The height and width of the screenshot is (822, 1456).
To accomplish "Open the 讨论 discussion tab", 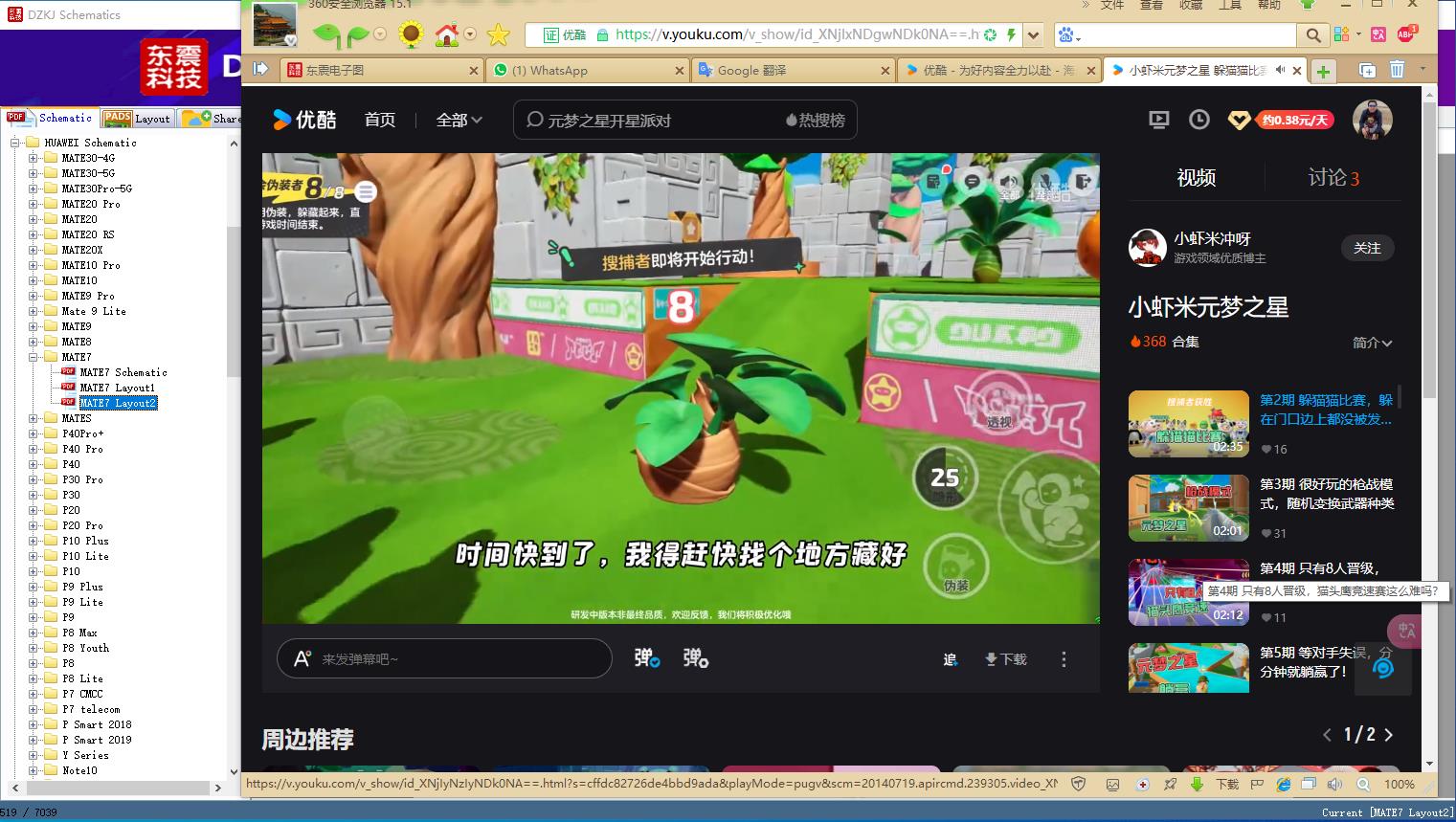I will [x=1333, y=177].
